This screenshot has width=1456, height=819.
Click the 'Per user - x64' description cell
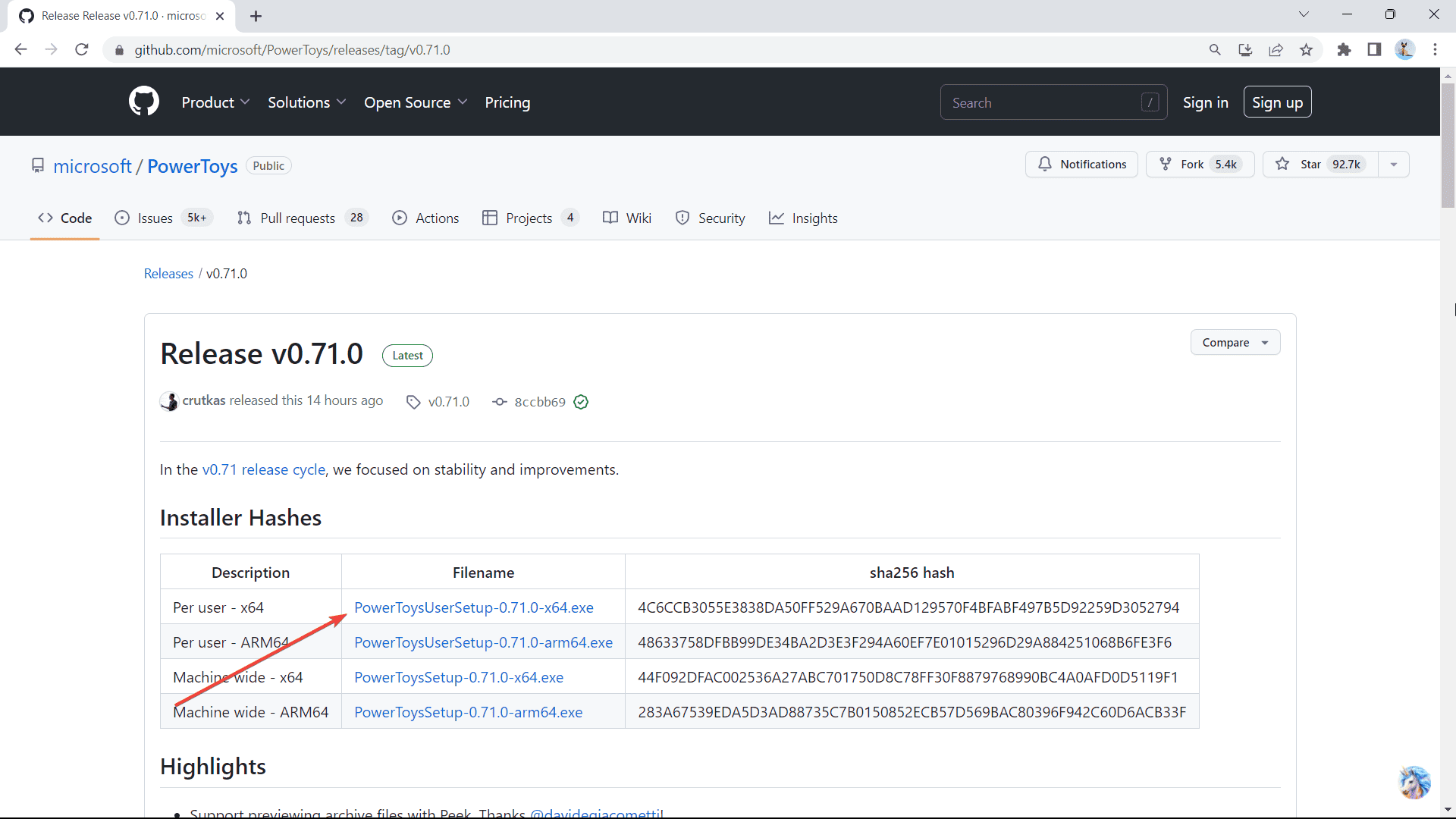click(251, 607)
